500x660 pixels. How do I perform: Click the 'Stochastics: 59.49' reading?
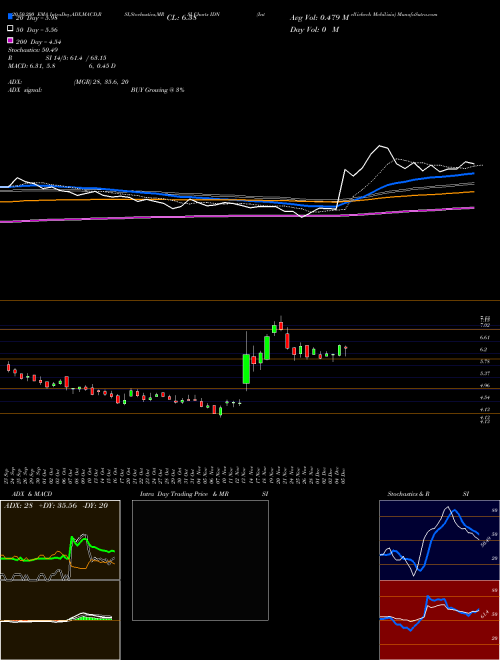(33, 50)
